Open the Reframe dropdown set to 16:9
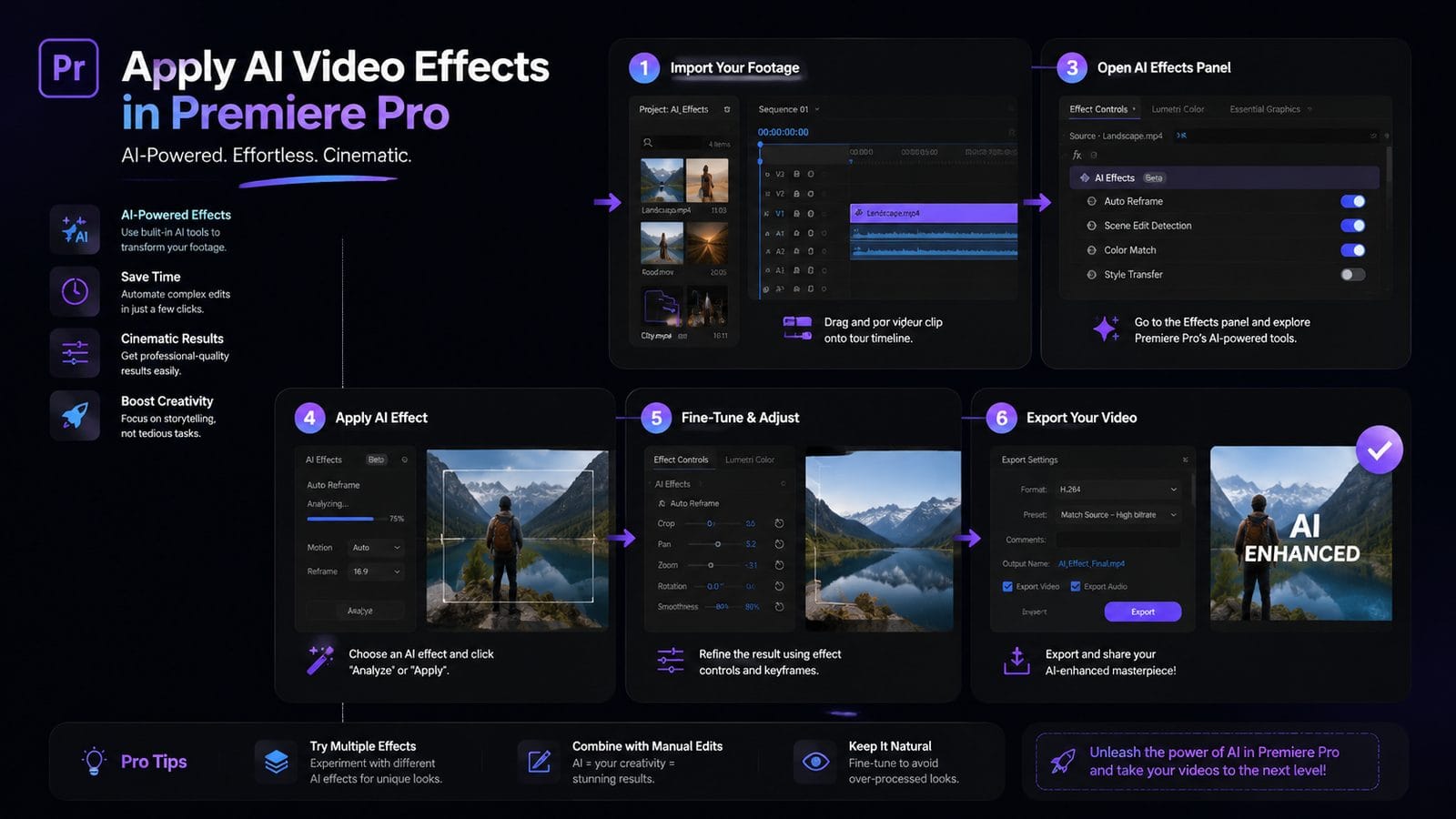The image size is (1456, 819). [376, 571]
